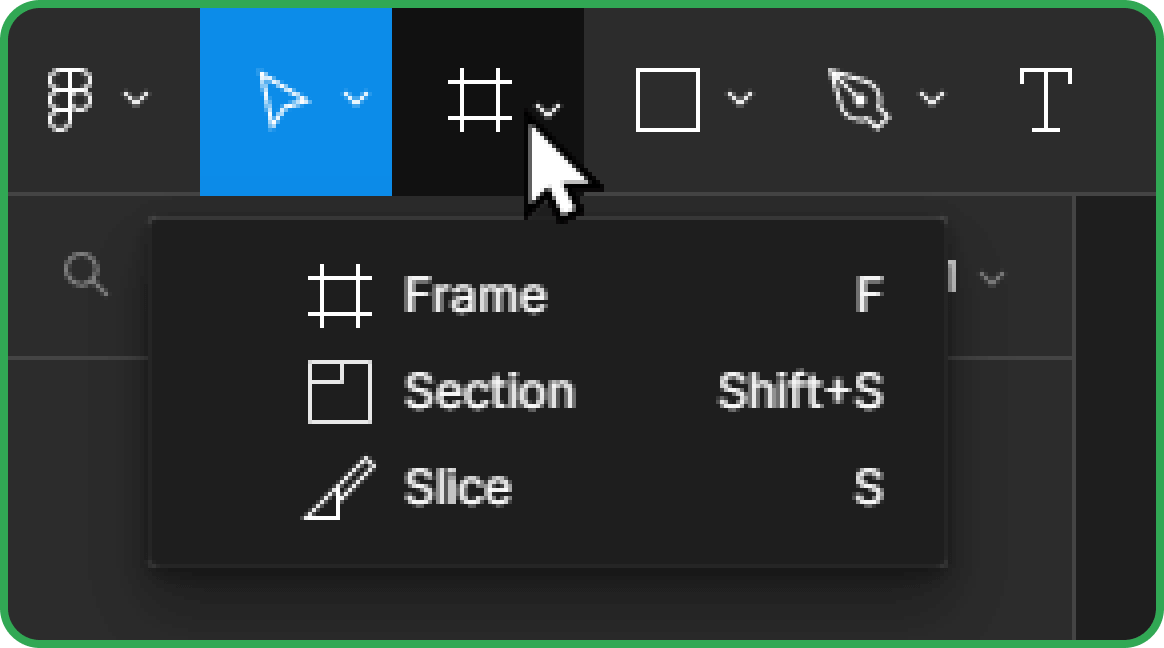Expand the Move tools chevron
1164x648 pixels.
coord(356,98)
